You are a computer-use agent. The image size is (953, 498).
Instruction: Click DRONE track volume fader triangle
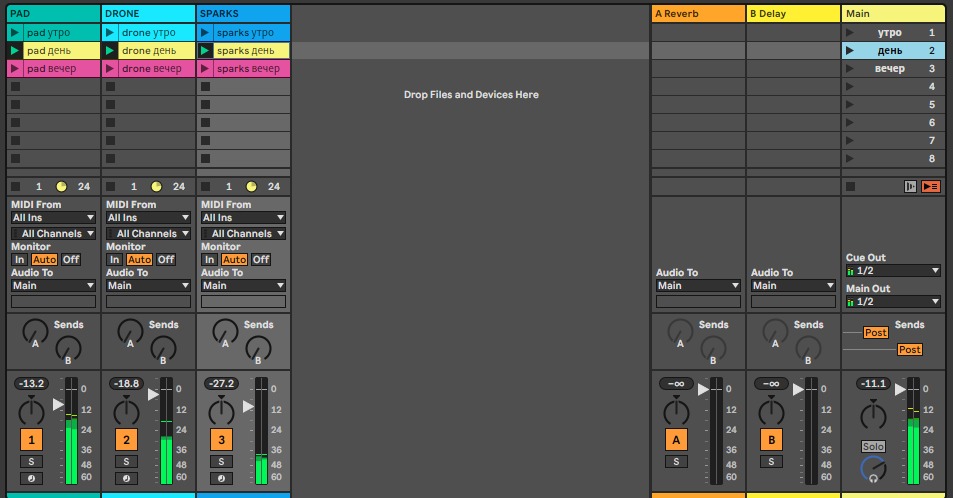[153, 395]
